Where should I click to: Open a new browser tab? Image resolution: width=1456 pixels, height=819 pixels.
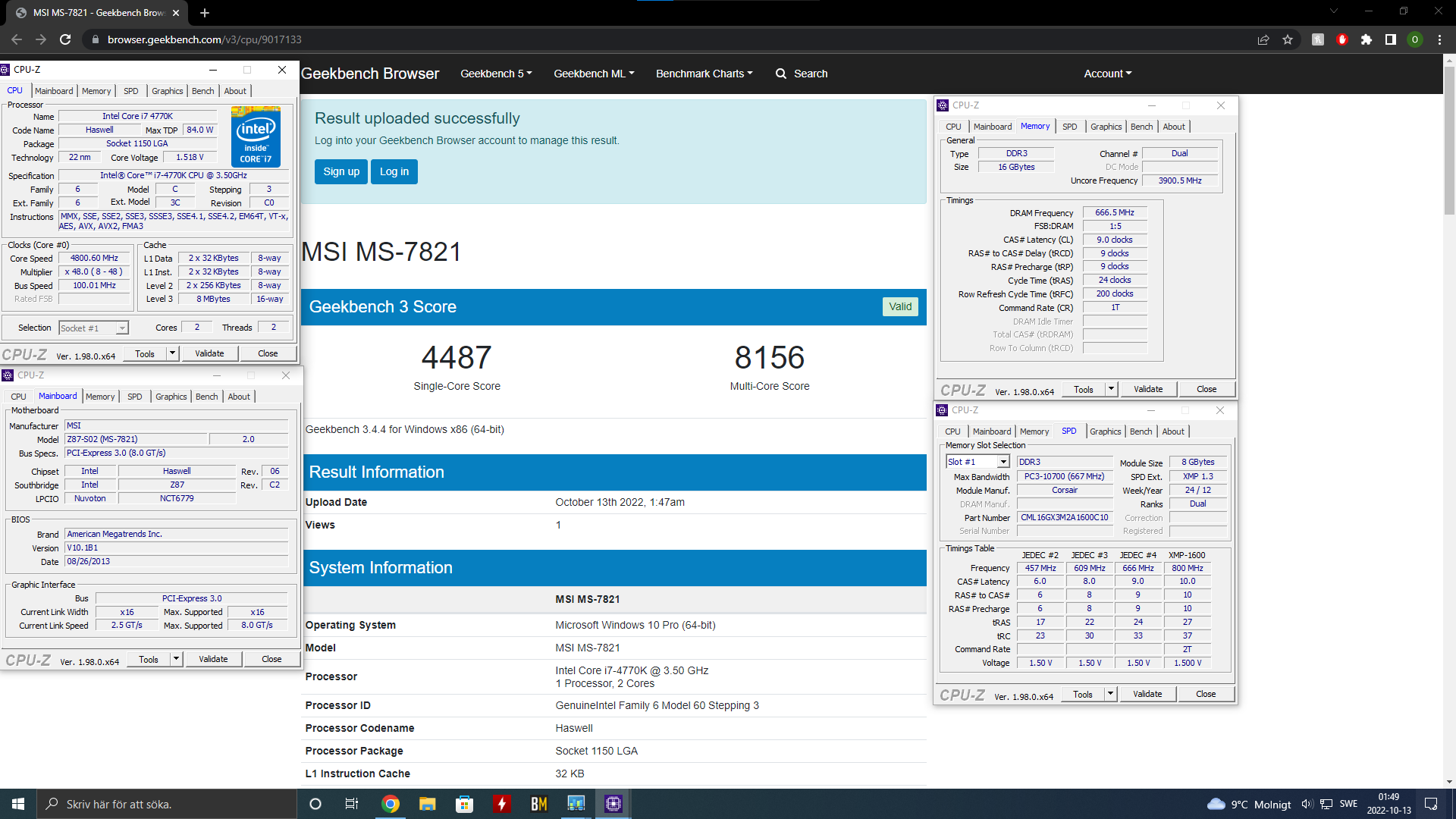click(x=205, y=13)
